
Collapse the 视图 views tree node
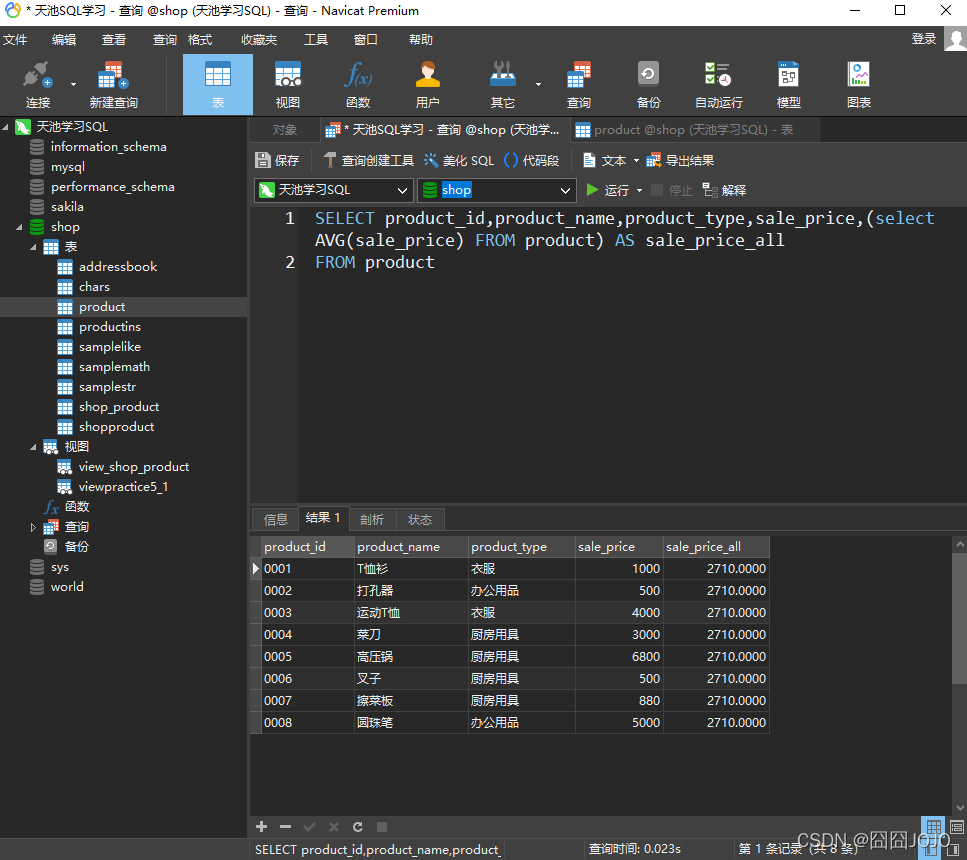[33, 447]
